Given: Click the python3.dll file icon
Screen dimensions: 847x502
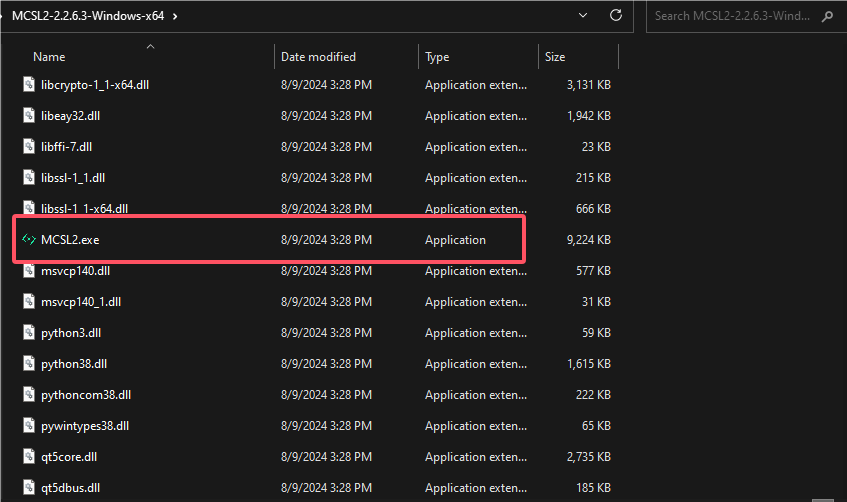Looking at the screenshot, I should pyautogui.click(x=29, y=332).
